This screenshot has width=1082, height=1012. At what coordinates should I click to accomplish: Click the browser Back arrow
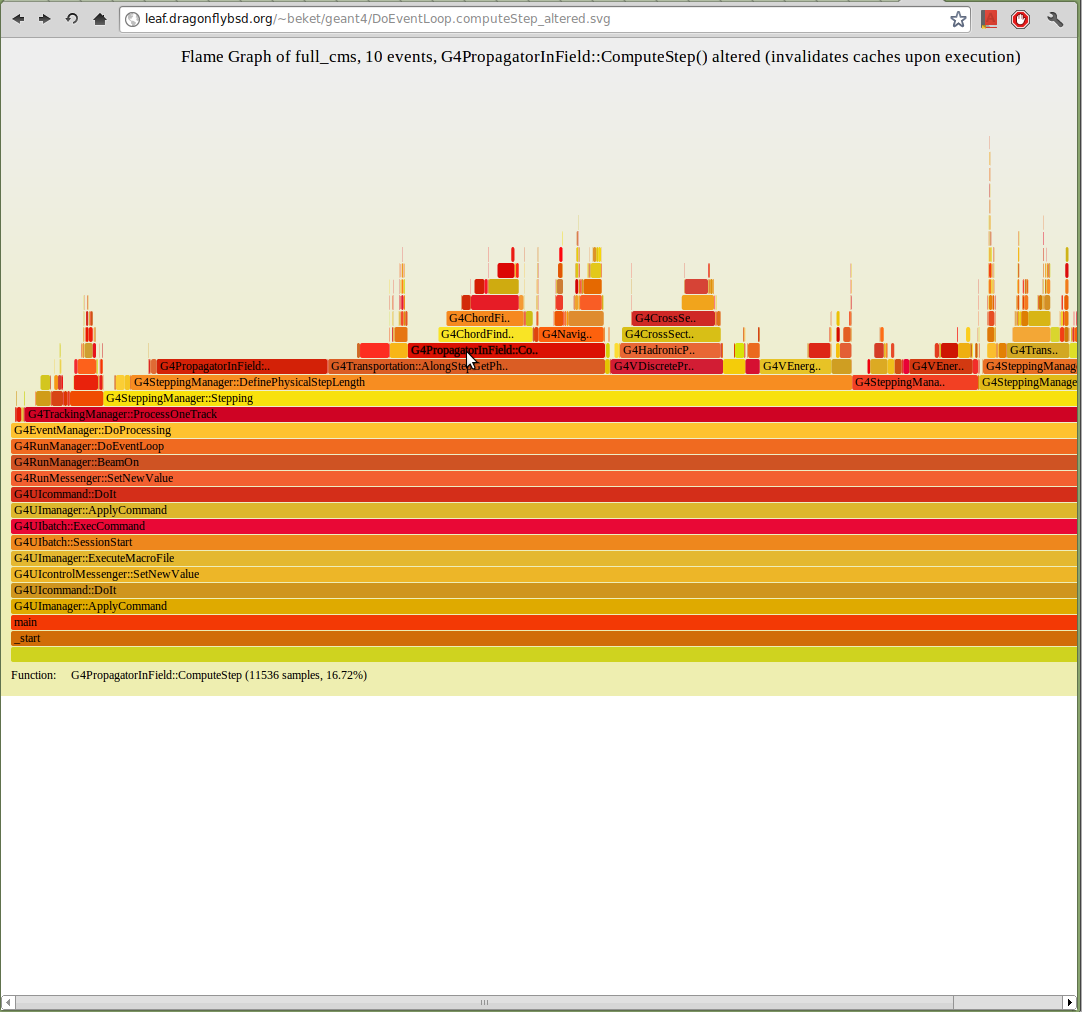click(x=18, y=19)
